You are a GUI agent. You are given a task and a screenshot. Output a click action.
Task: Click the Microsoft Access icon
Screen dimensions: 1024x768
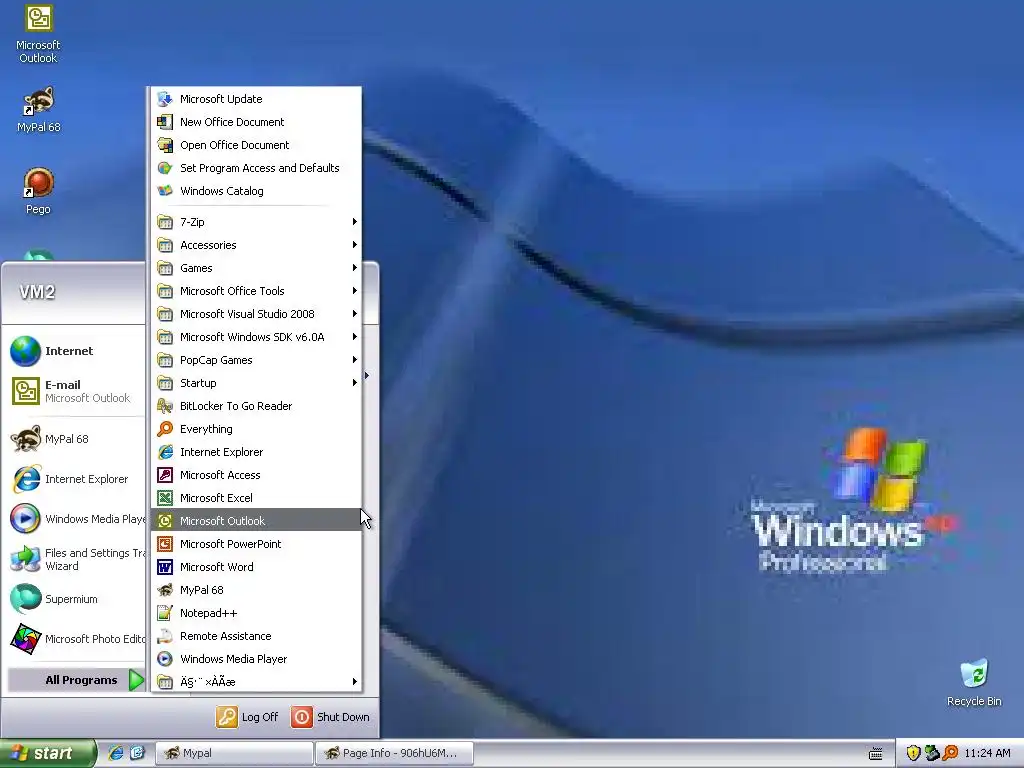tap(165, 475)
